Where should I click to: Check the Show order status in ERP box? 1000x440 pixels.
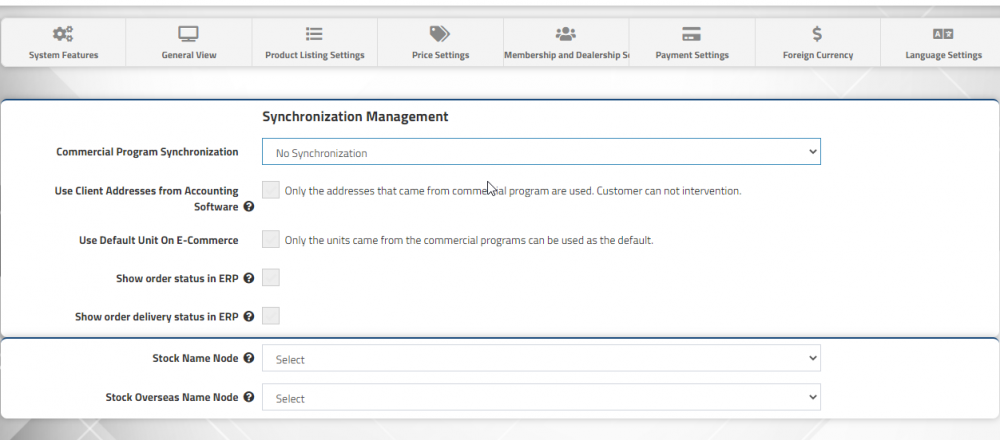tap(271, 278)
